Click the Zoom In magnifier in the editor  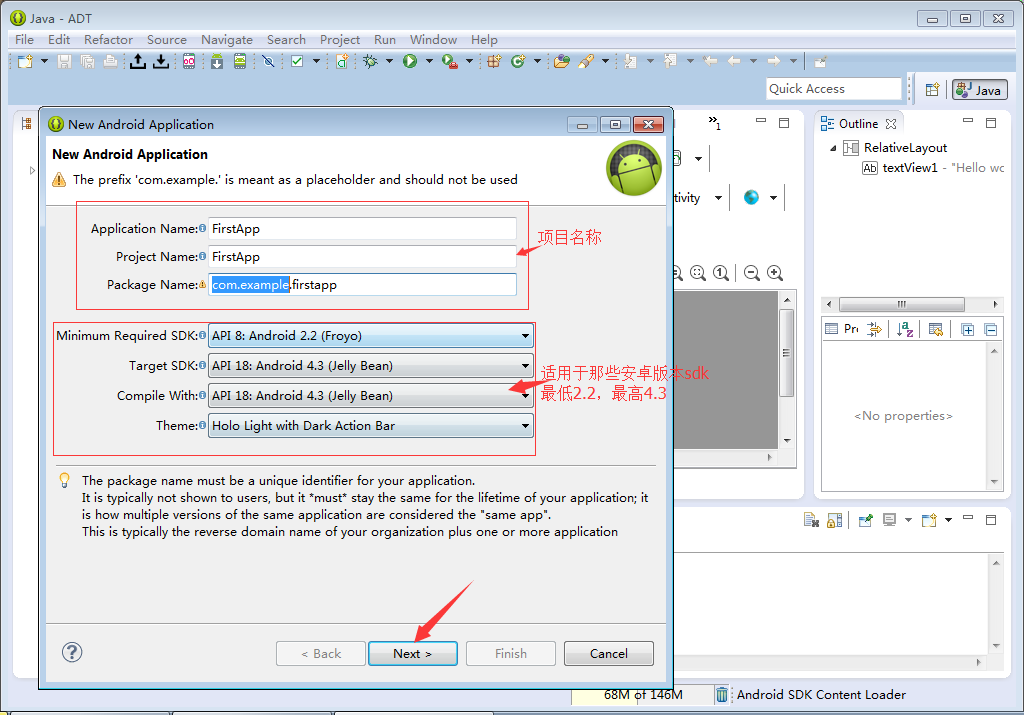click(775, 273)
